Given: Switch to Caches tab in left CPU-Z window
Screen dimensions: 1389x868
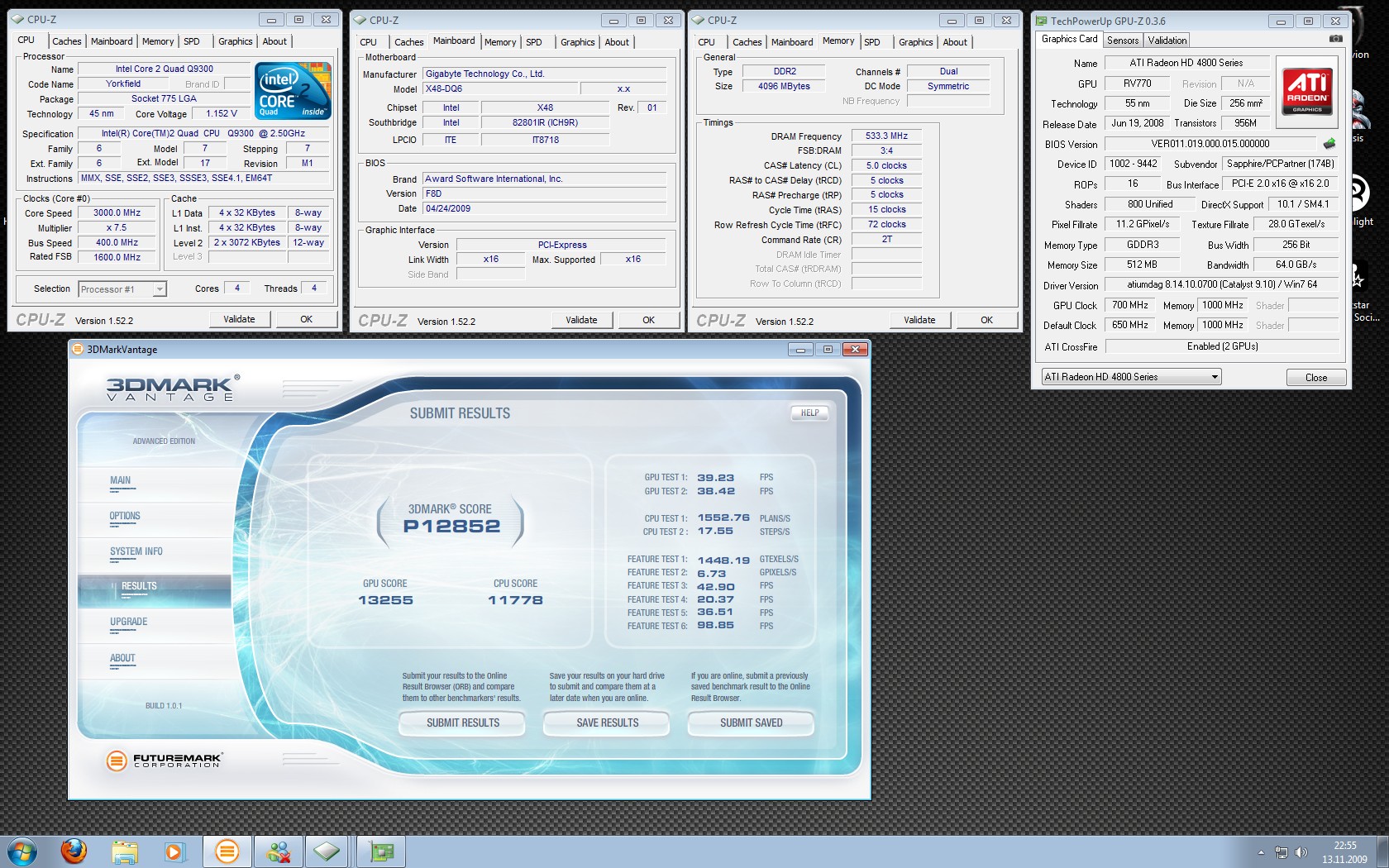Looking at the screenshot, I should tap(67, 41).
